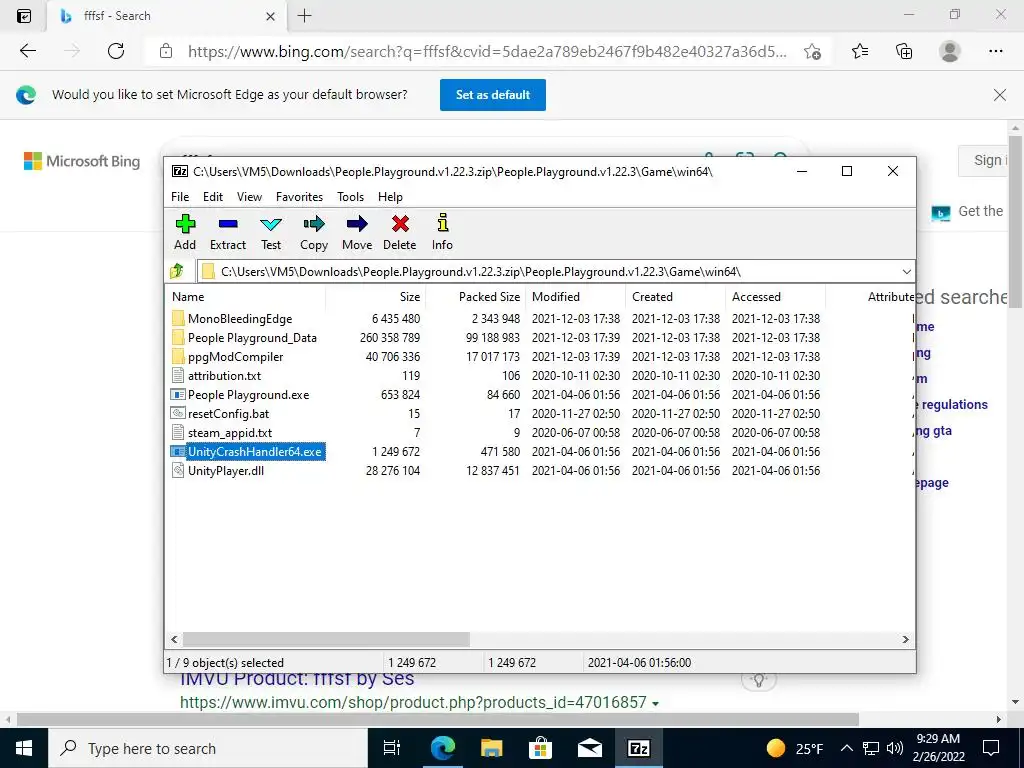Click the Info toolbar icon

[443, 223]
